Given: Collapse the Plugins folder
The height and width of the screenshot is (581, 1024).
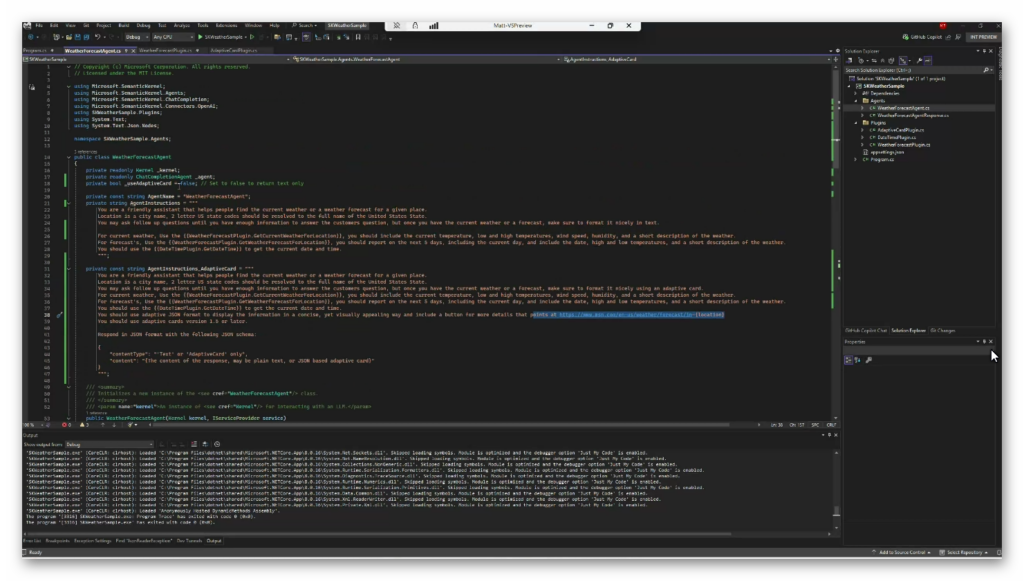Looking at the screenshot, I should point(856,123).
